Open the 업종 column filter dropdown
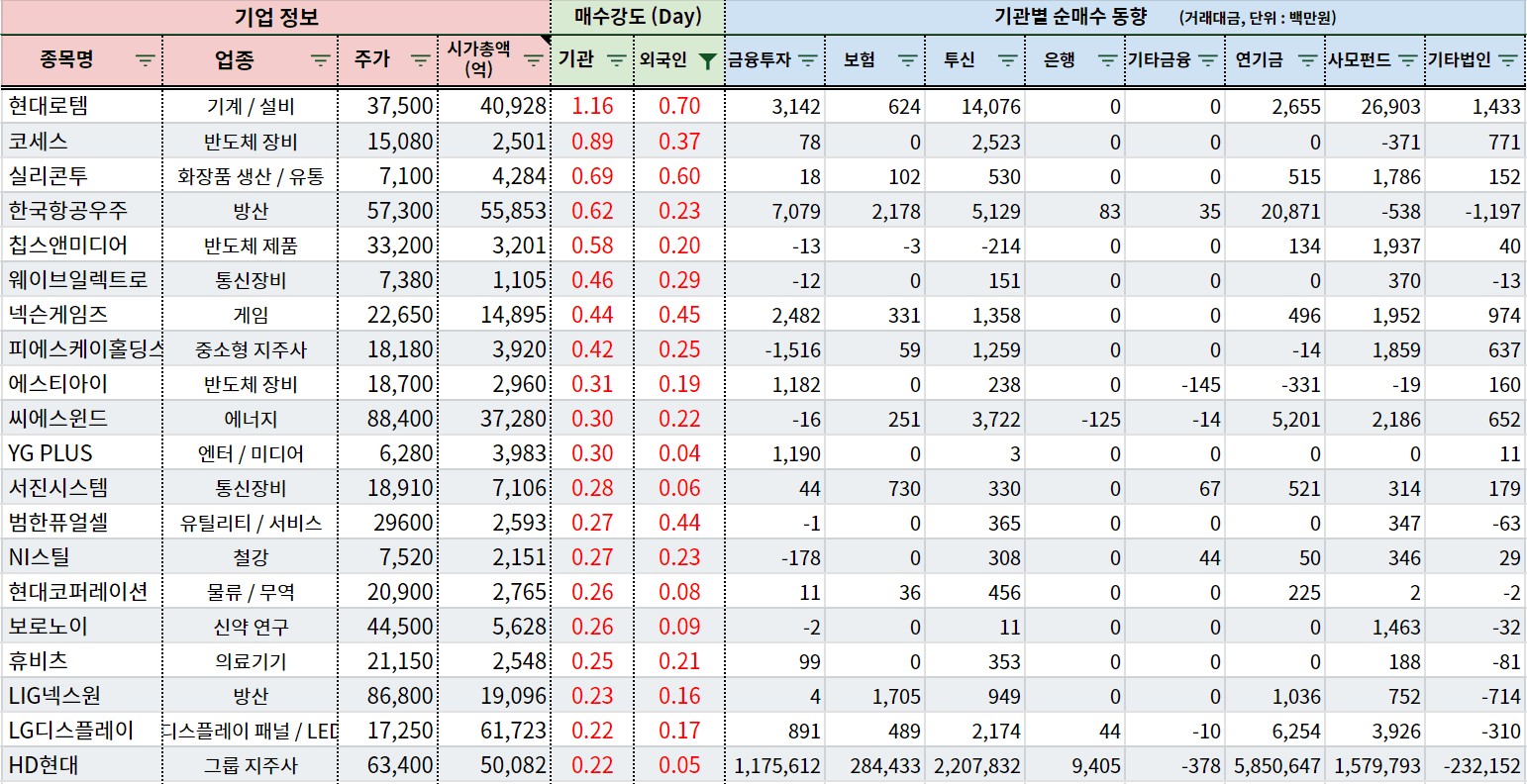1527x784 pixels. pyautogui.click(x=321, y=60)
